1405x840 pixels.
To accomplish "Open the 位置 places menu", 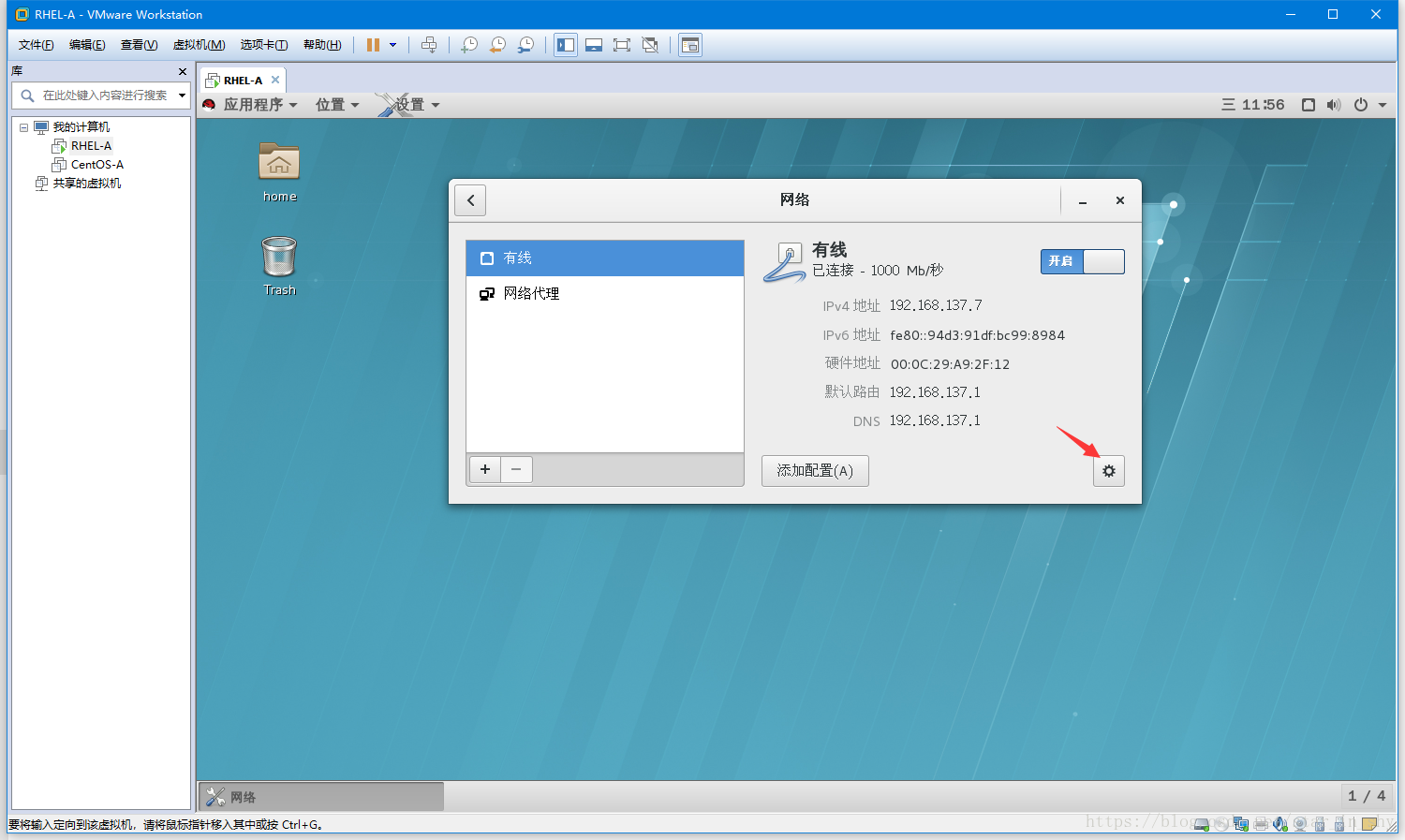I will (x=337, y=105).
